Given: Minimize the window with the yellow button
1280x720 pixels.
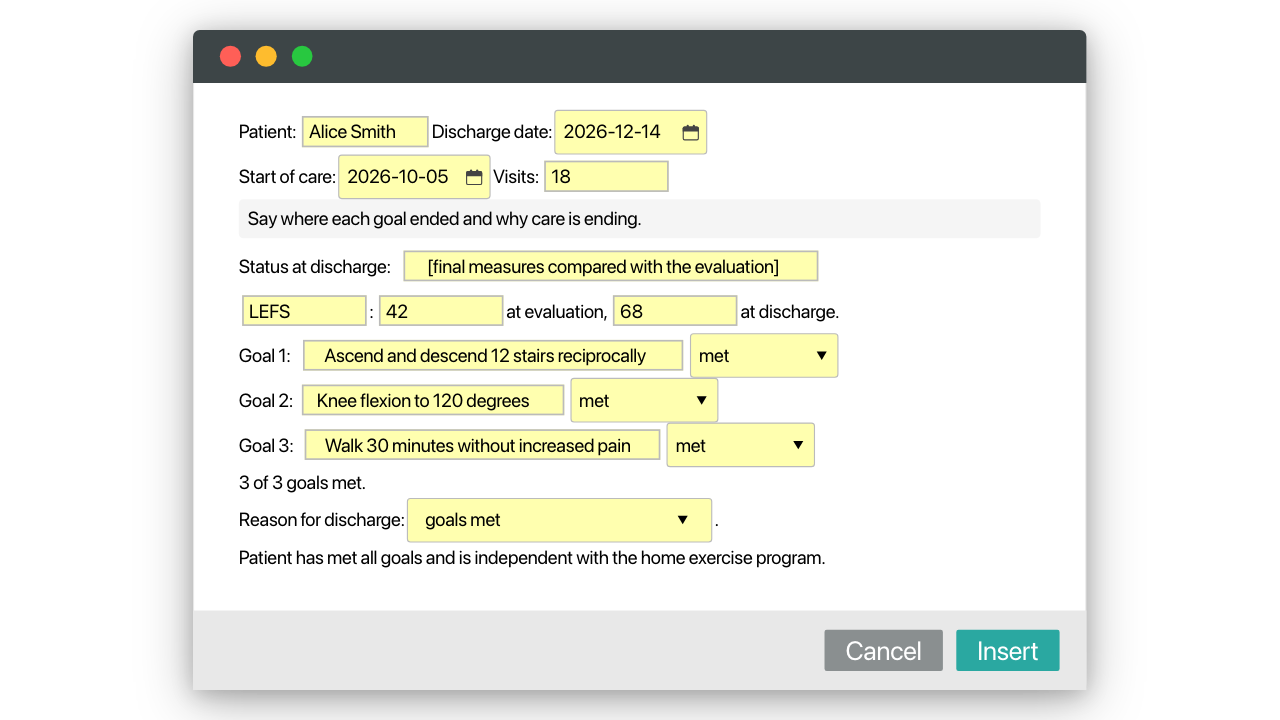Looking at the screenshot, I should [266, 56].
